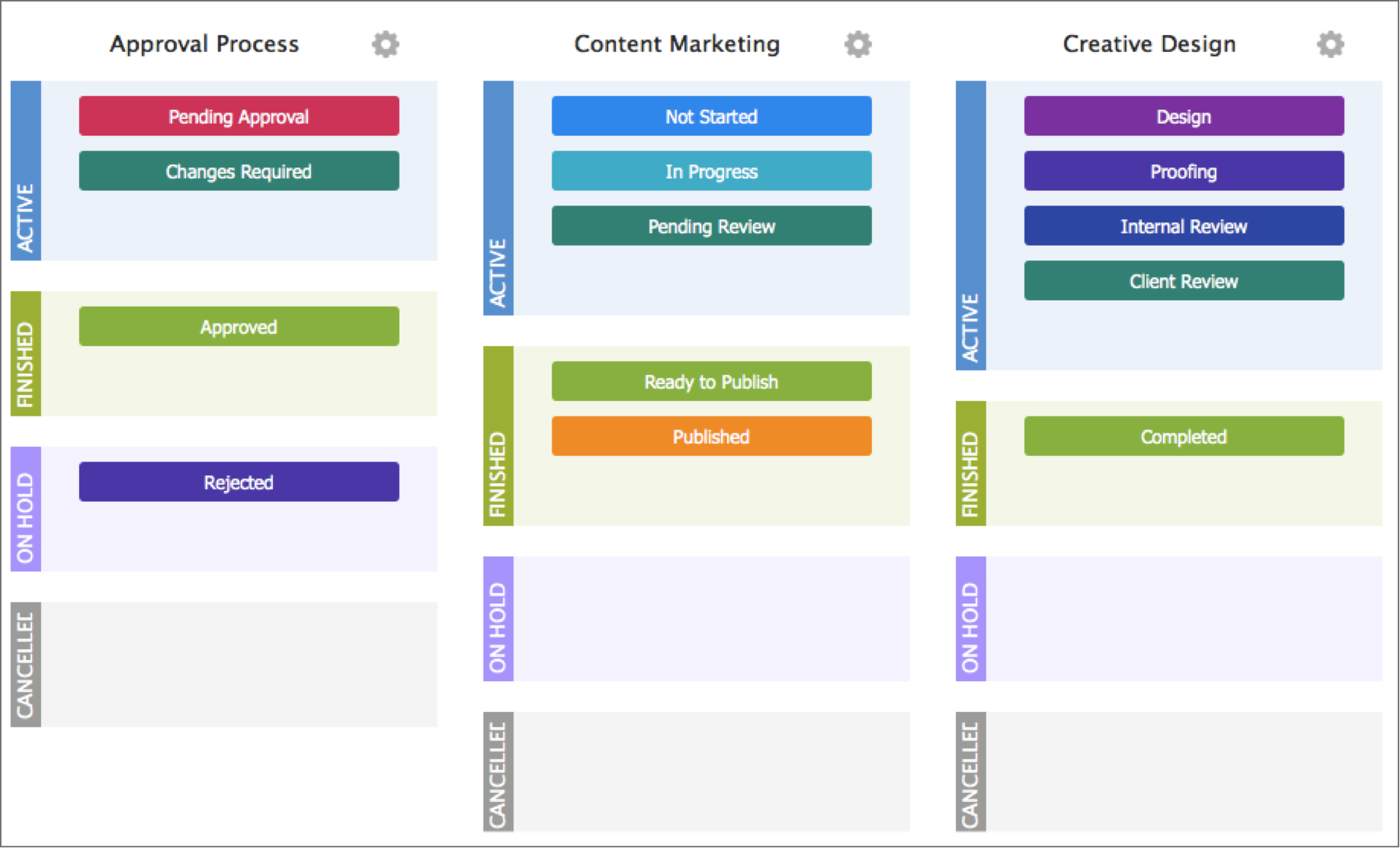The width and height of the screenshot is (1400, 848).
Task: Click the Rejected status
Action: click(x=238, y=481)
